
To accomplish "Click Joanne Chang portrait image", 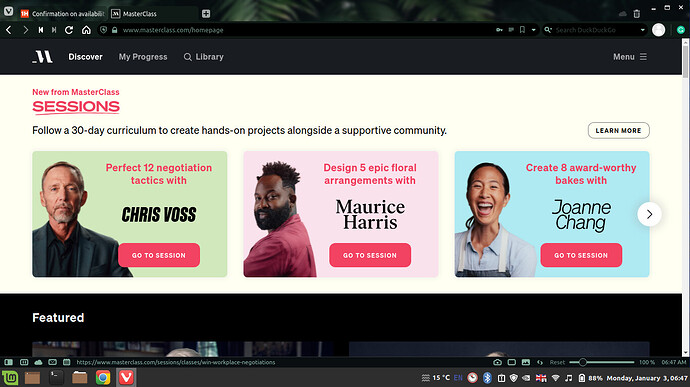I will tap(495, 220).
